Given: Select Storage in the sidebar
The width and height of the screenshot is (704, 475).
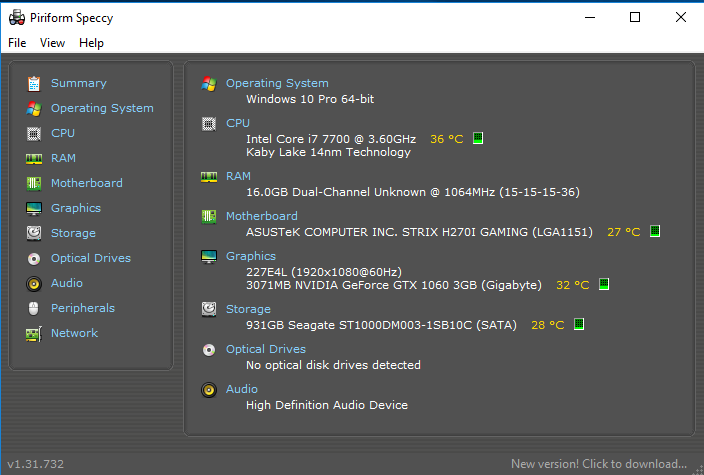Looking at the screenshot, I should [73, 233].
